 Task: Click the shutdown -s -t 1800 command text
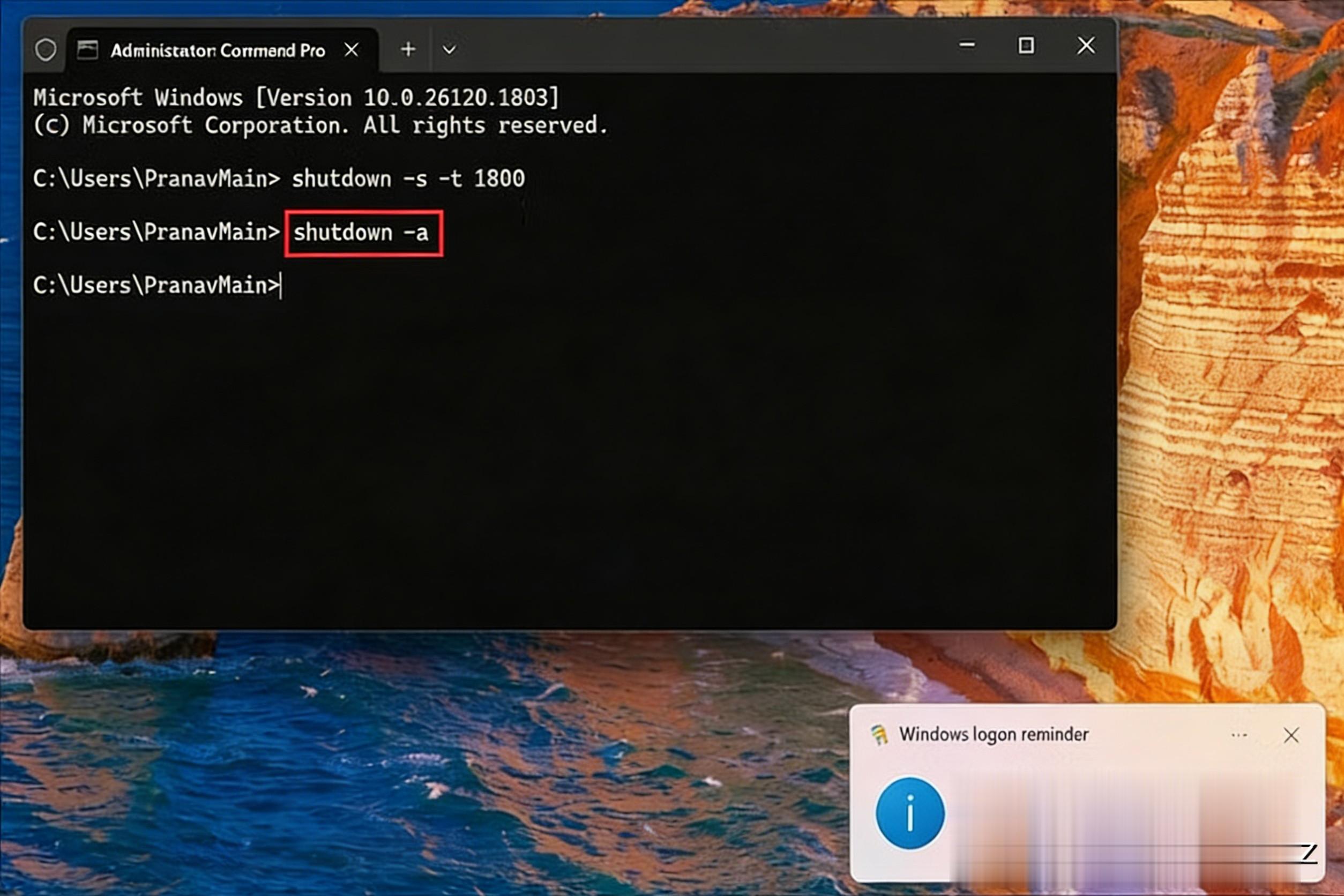(408, 179)
